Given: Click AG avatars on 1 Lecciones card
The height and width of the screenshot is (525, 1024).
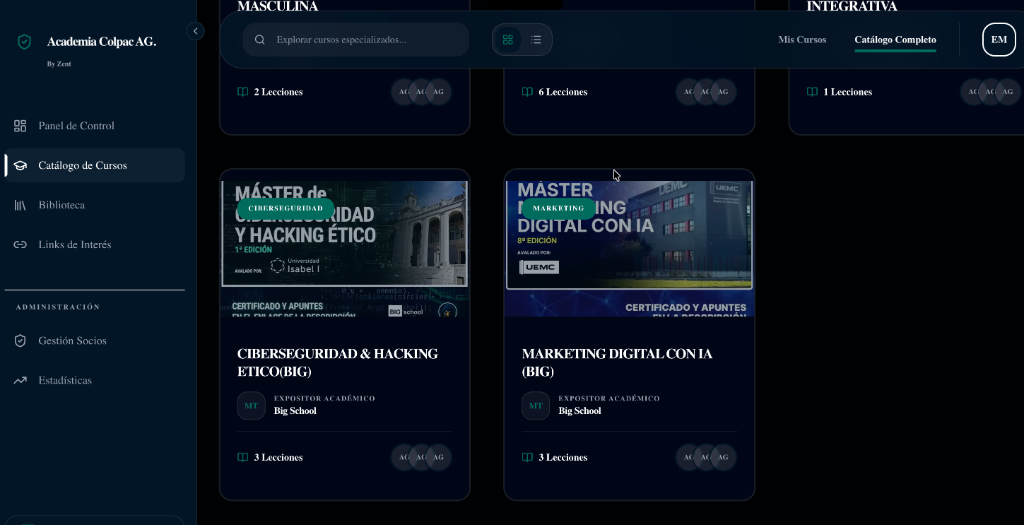Looking at the screenshot, I should [x=991, y=91].
